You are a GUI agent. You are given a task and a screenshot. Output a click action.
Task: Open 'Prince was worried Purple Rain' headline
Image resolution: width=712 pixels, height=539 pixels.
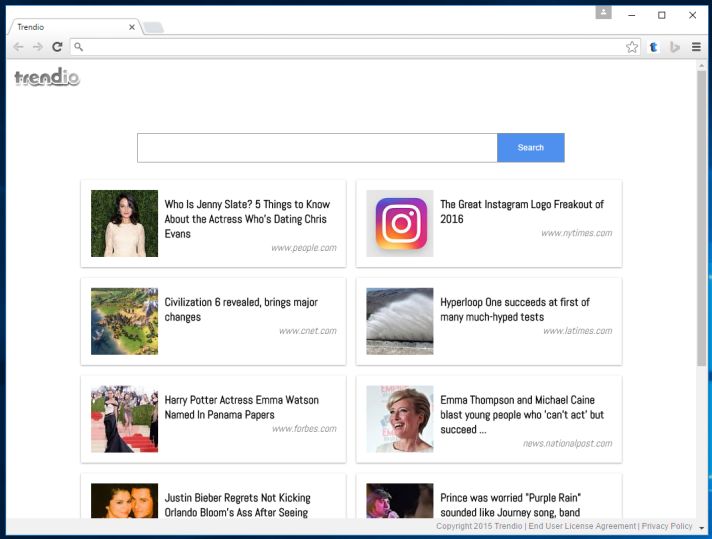tap(510, 505)
